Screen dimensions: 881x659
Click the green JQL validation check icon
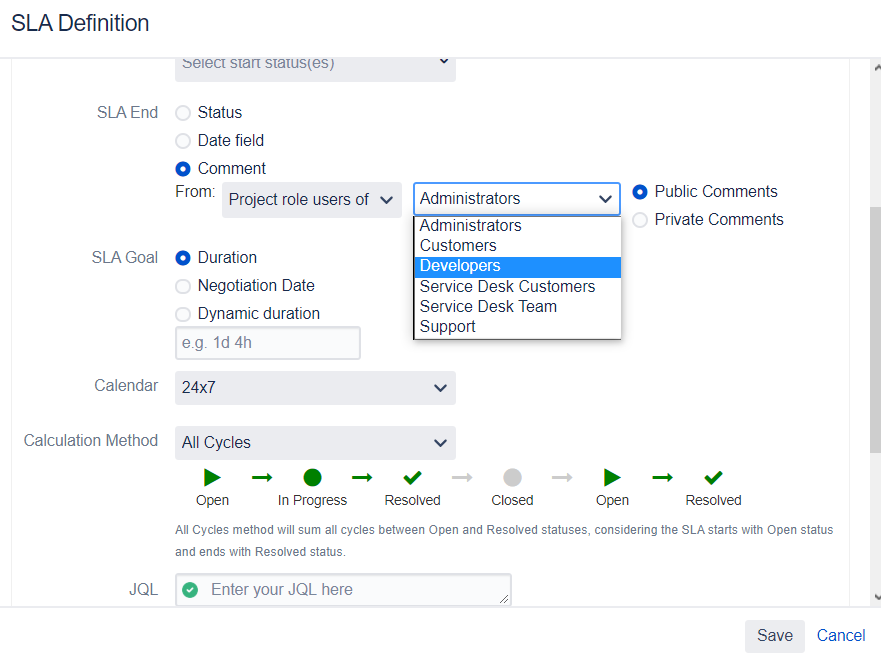coord(190,590)
